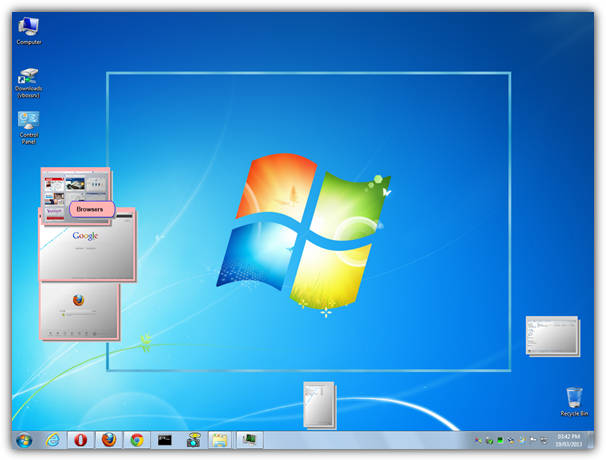Viewport: 606px width, 460px height.
Task: Select the Firefox window thumbnail
Action: [80, 310]
